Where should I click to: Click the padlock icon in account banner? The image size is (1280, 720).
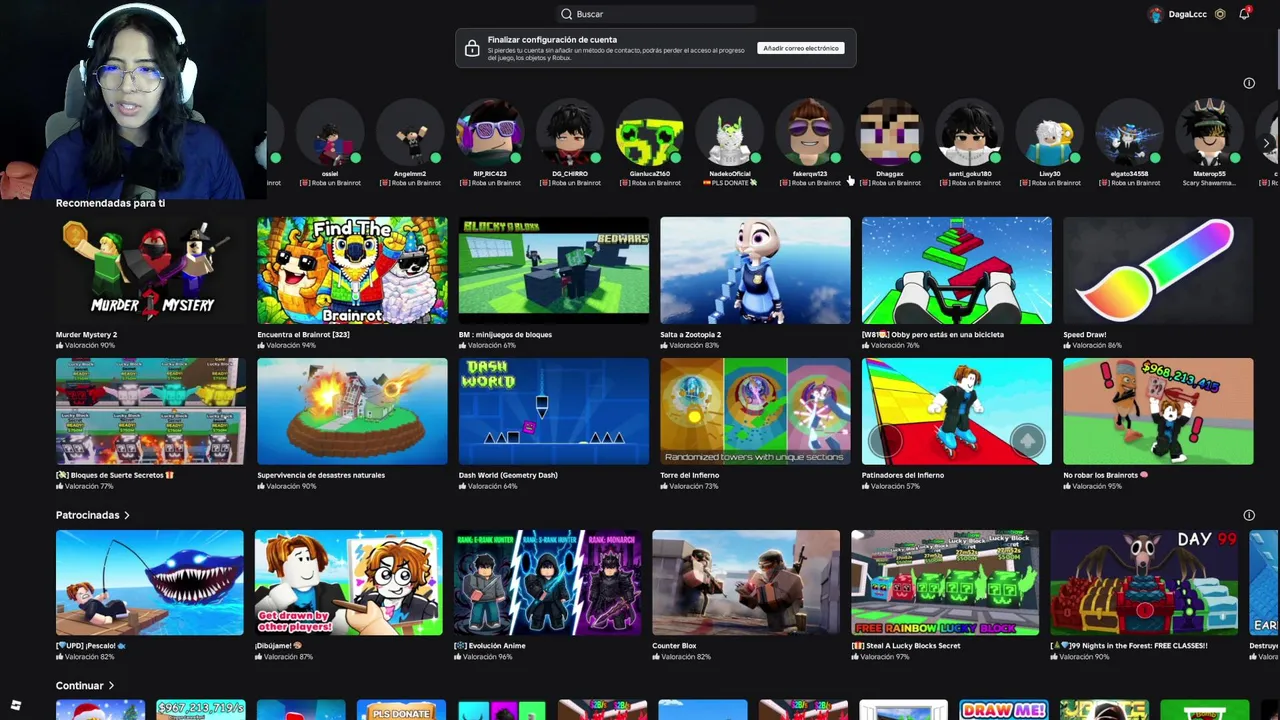pos(472,48)
